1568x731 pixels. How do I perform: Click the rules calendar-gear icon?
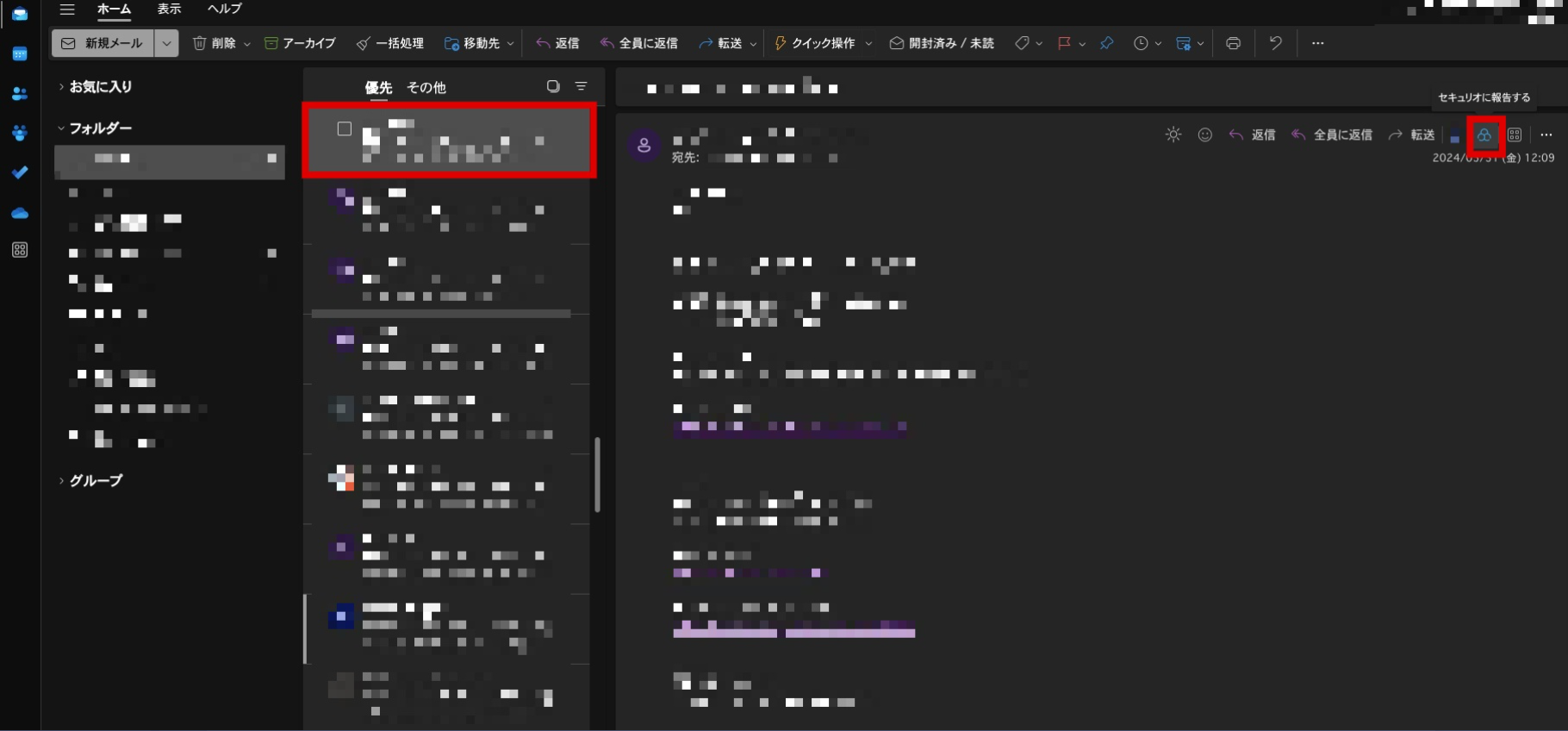click(x=1184, y=43)
